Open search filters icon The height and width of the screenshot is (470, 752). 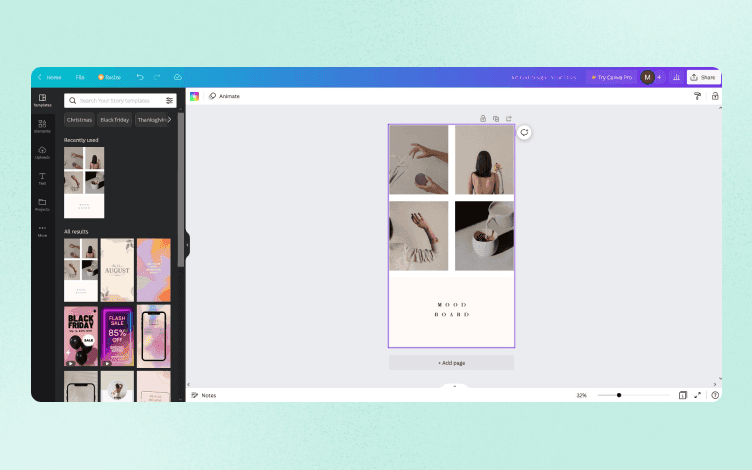[169, 101]
